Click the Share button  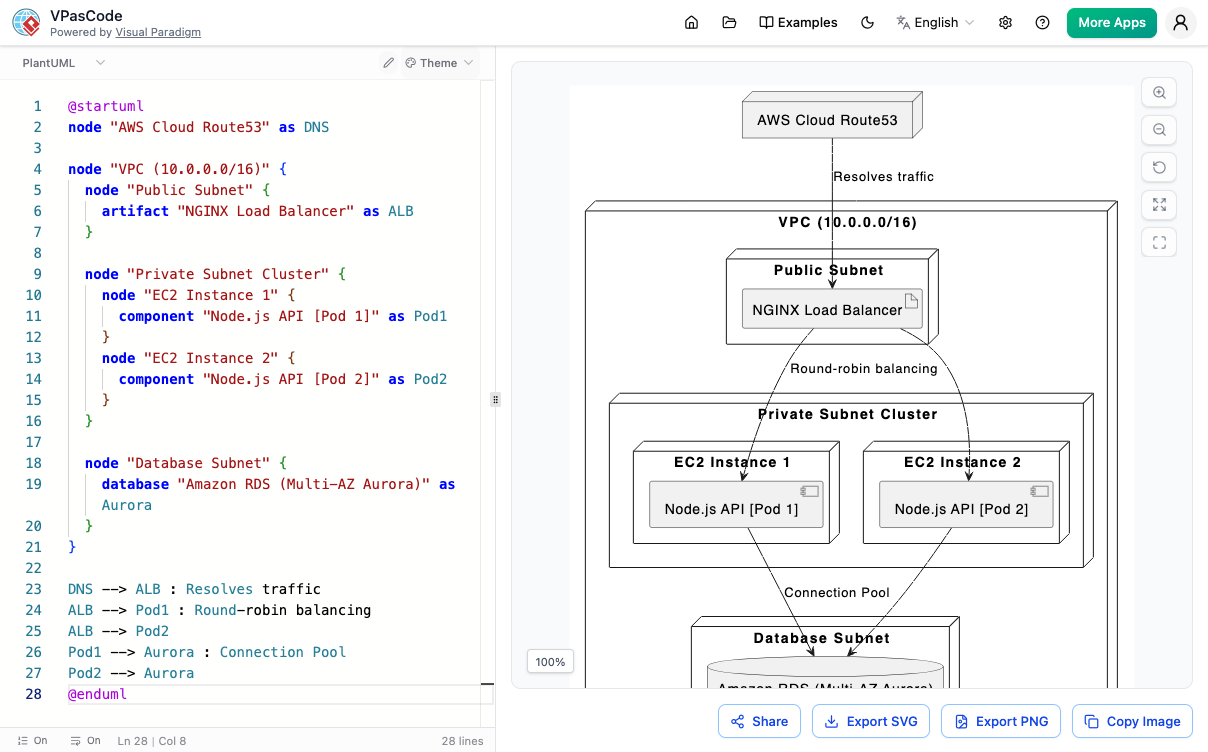point(759,721)
